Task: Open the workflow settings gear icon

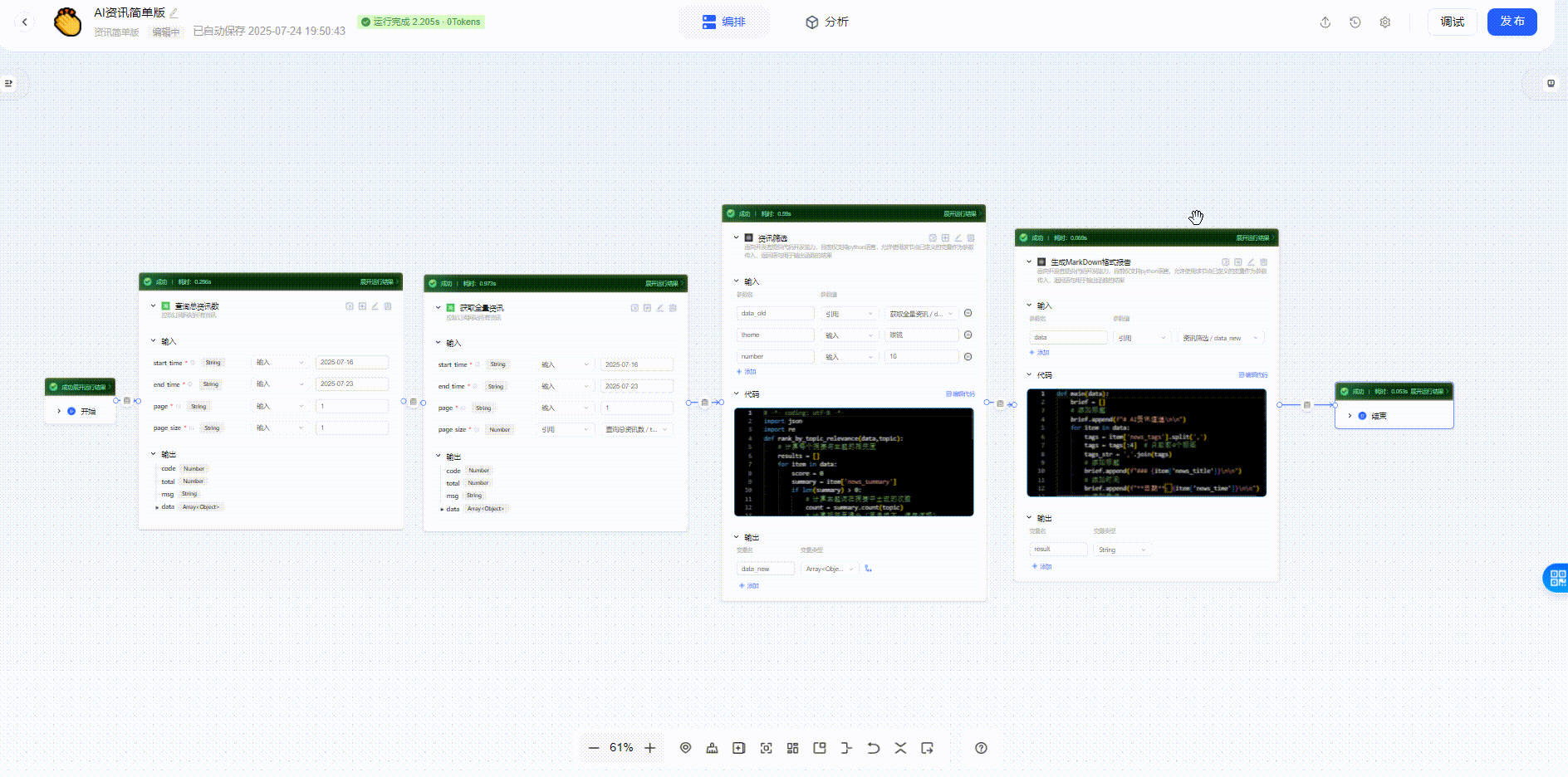Action: 1384,22
